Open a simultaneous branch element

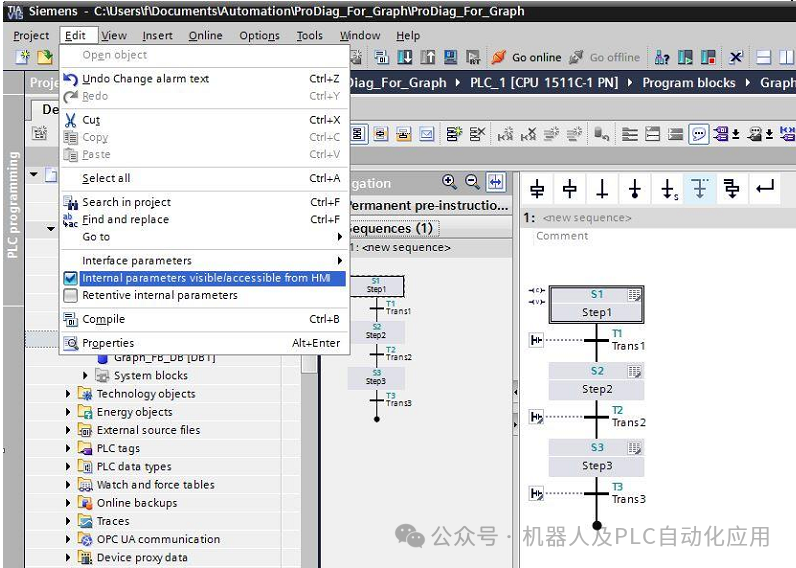pos(731,189)
